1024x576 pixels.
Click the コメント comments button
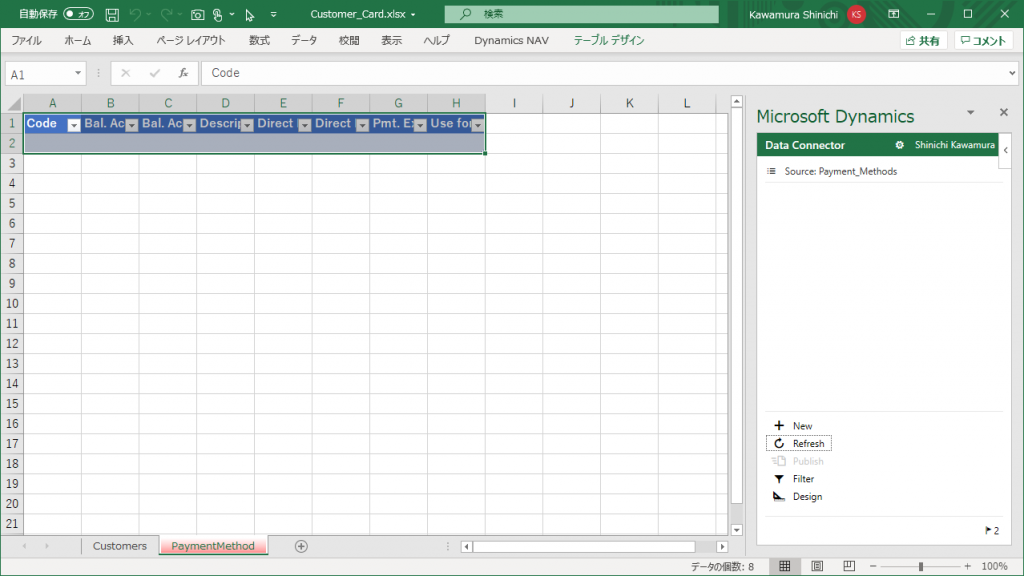984,40
